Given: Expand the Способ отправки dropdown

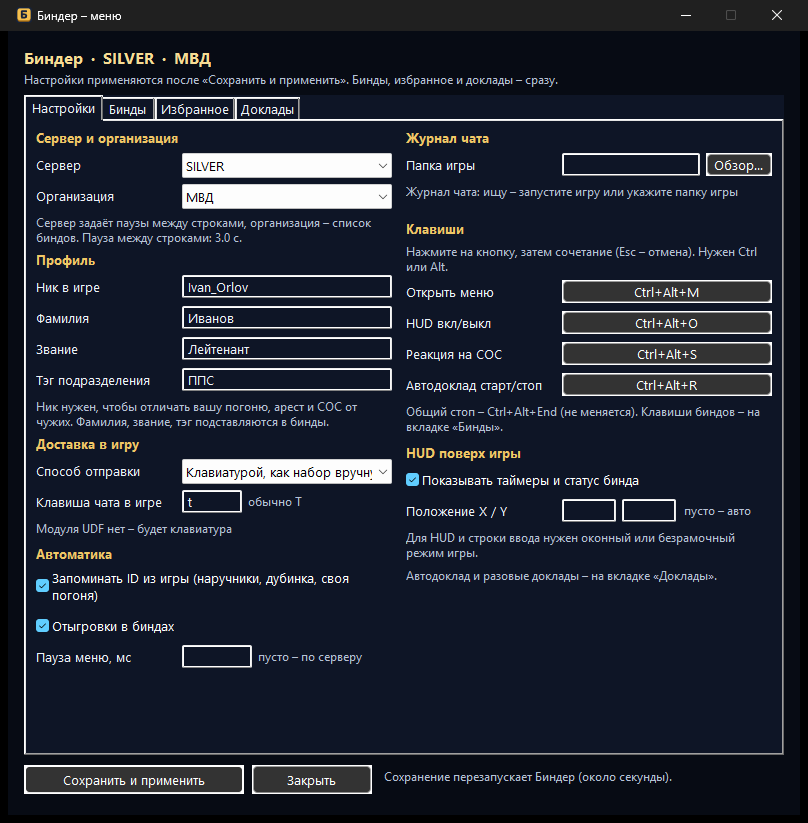Looking at the screenshot, I should click(x=287, y=472).
